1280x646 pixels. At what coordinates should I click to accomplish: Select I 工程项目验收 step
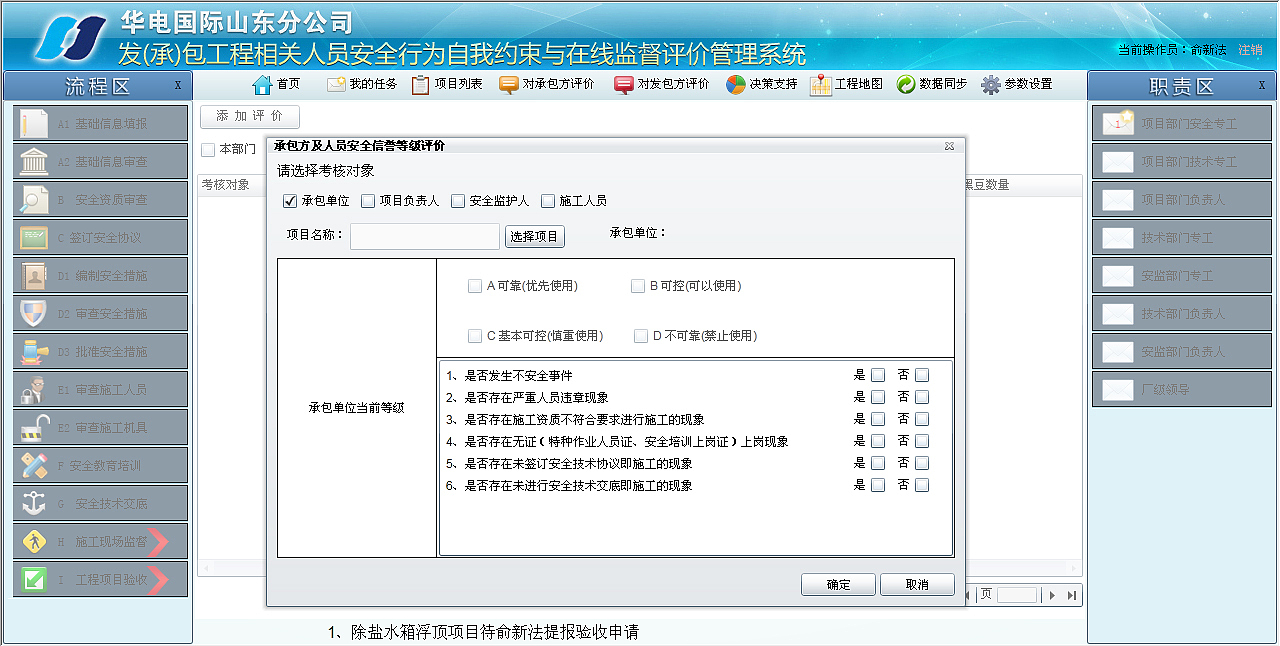point(101,579)
